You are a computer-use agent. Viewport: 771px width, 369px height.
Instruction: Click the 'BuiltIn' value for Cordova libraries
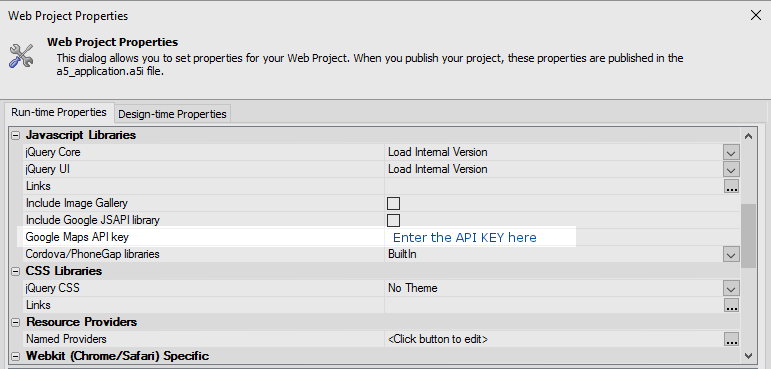[x=402, y=254]
